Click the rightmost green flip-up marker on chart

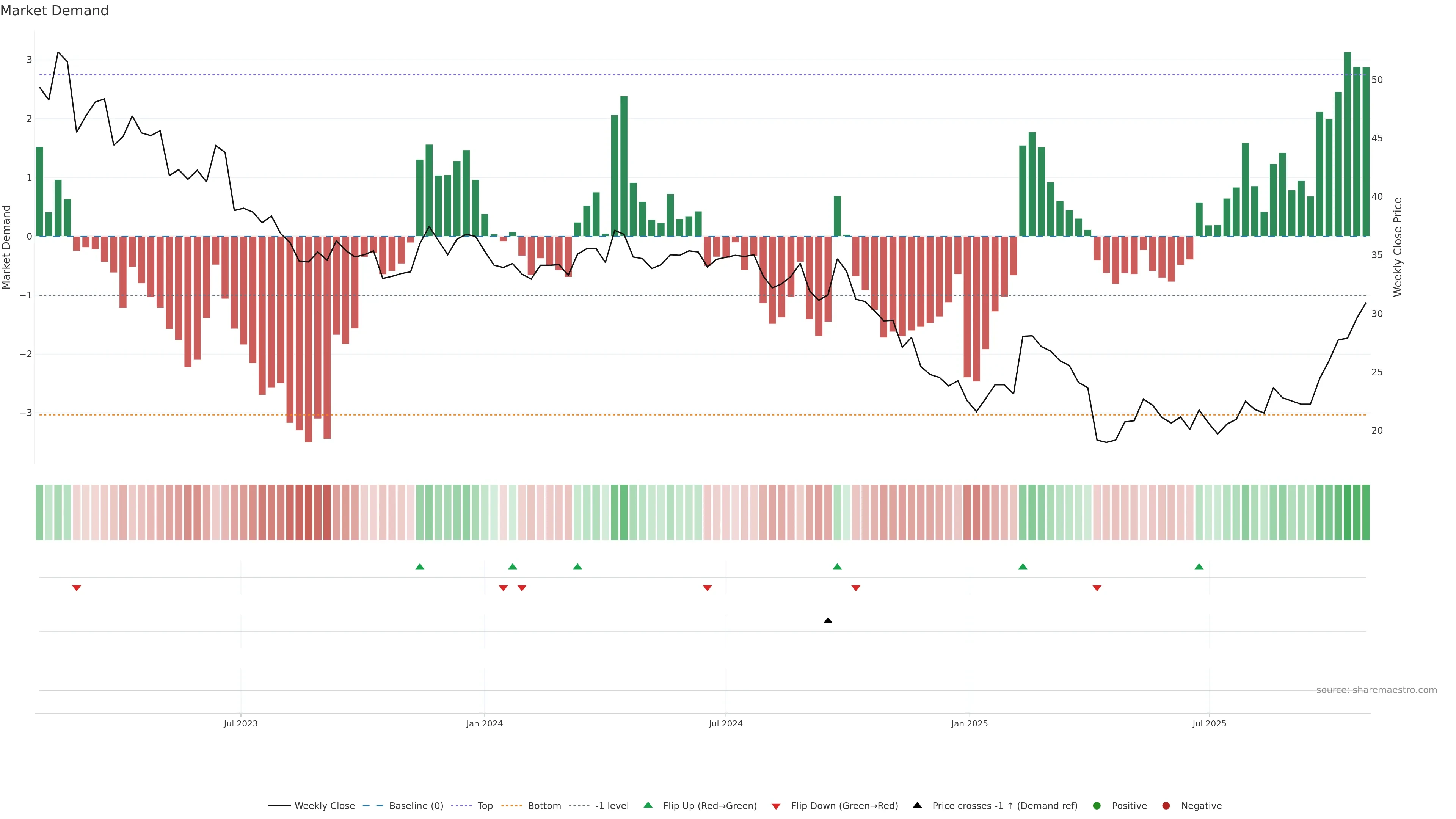pyautogui.click(x=1199, y=566)
